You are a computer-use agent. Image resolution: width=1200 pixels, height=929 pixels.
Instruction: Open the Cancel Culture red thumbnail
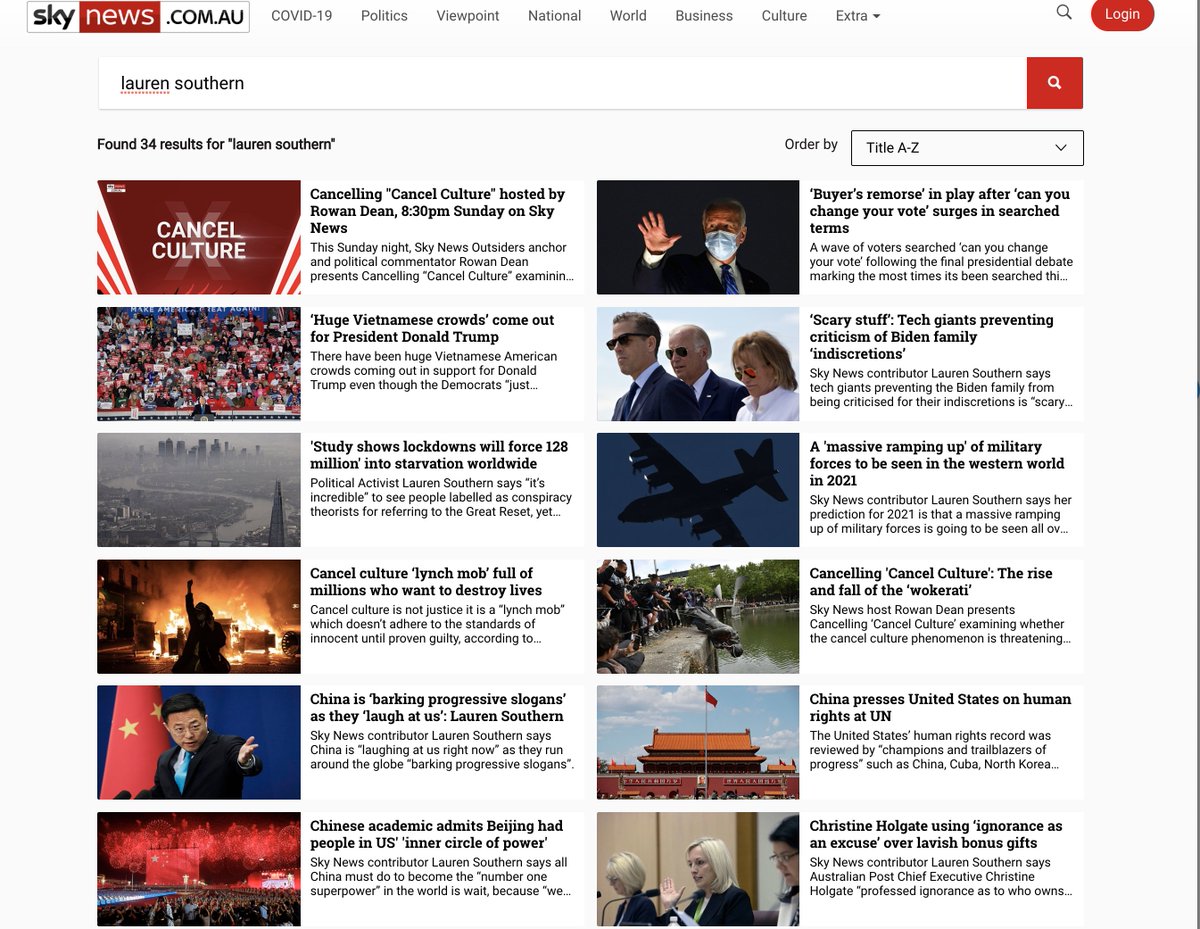coord(199,237)
